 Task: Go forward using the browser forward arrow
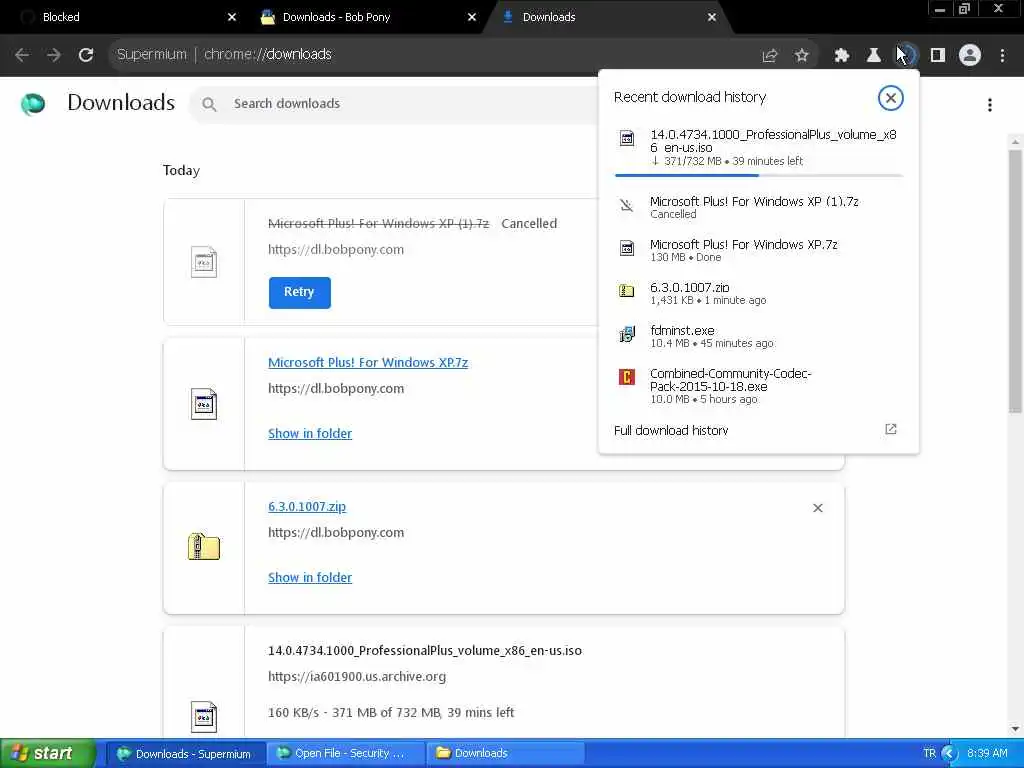pyautogui.click(x=54, y=55)
